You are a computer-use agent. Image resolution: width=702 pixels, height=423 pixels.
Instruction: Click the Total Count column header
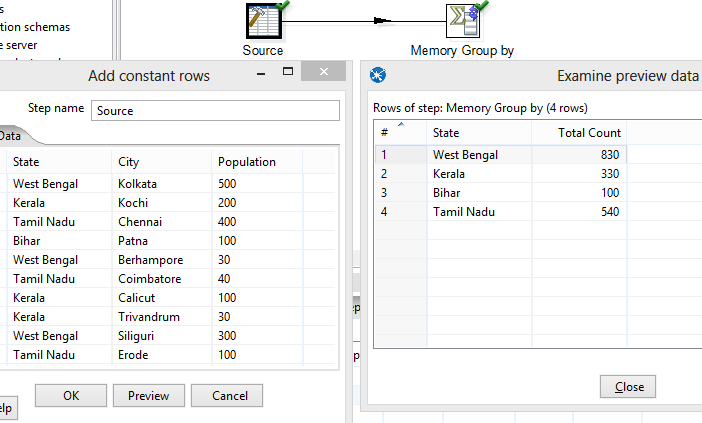pos(589,132)
